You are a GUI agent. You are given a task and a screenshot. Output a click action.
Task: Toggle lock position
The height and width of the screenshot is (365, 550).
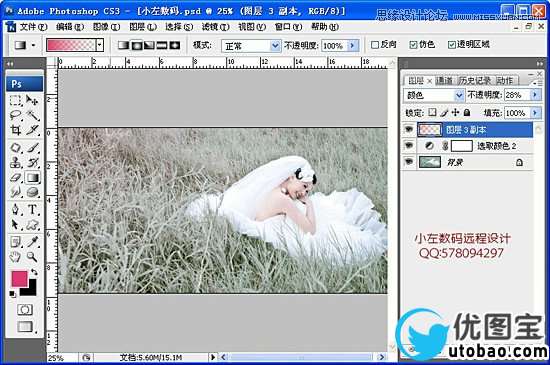click(455, 112)
